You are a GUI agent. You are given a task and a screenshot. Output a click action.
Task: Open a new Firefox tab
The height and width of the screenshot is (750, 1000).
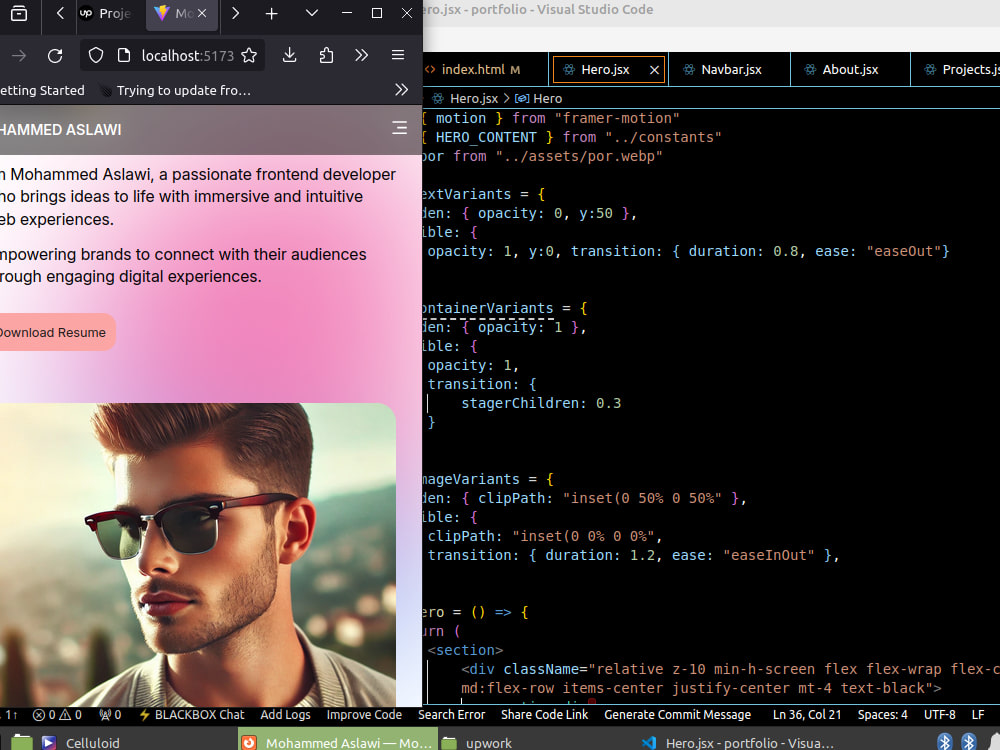272,13
